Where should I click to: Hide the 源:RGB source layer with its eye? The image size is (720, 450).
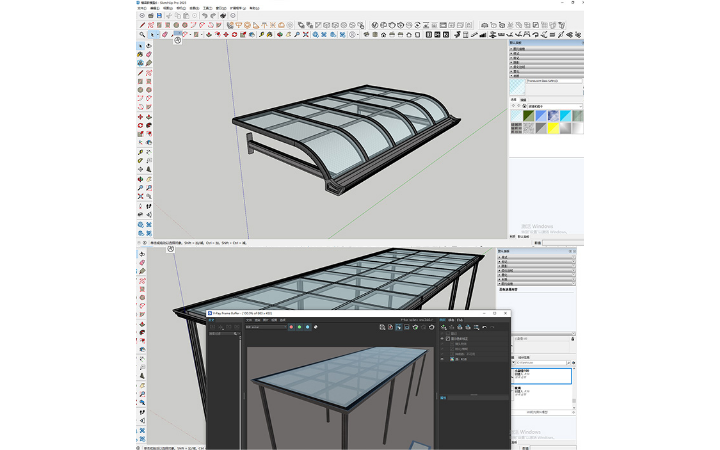pos(442,359)
